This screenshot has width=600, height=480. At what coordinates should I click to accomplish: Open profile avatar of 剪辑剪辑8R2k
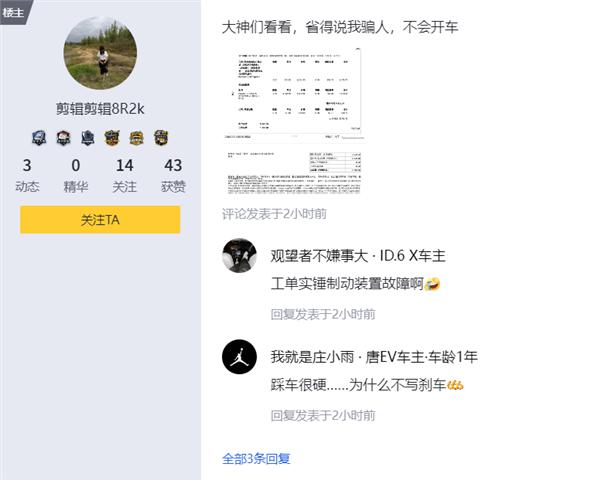click(100, 53)
